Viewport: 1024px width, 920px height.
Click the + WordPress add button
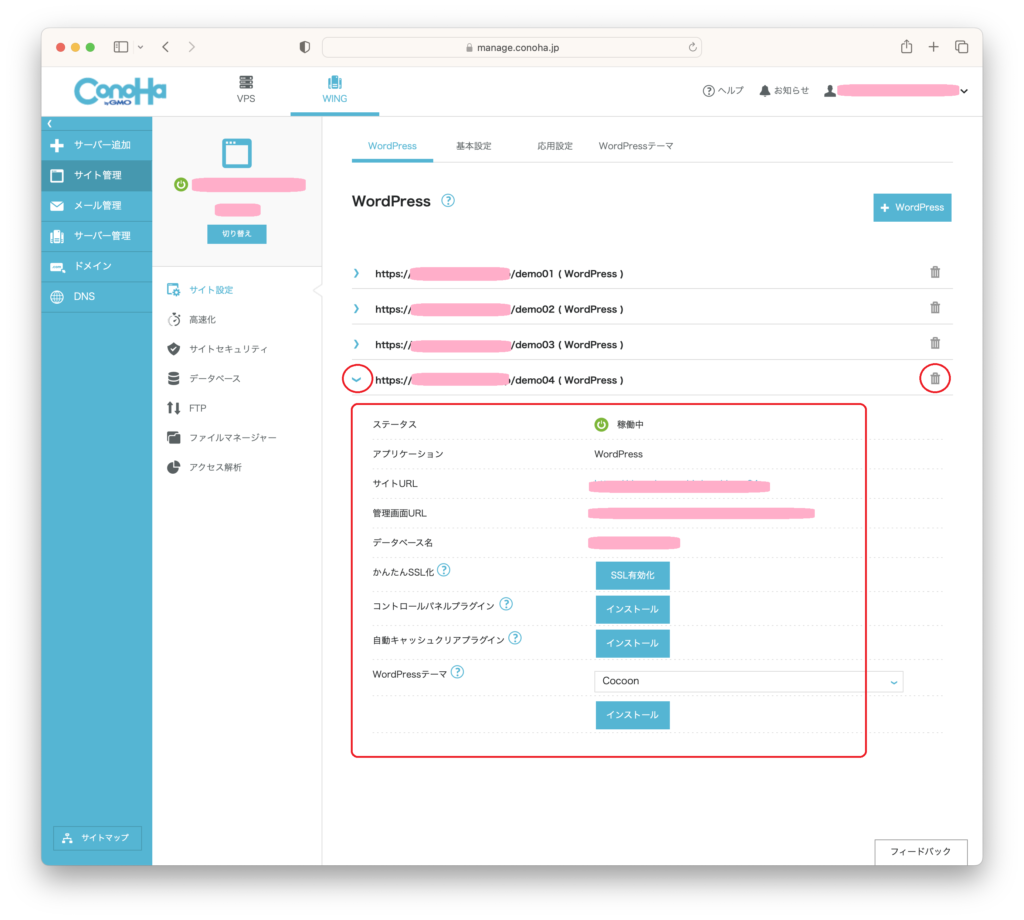pyautogui.click(x=912, y=208)
